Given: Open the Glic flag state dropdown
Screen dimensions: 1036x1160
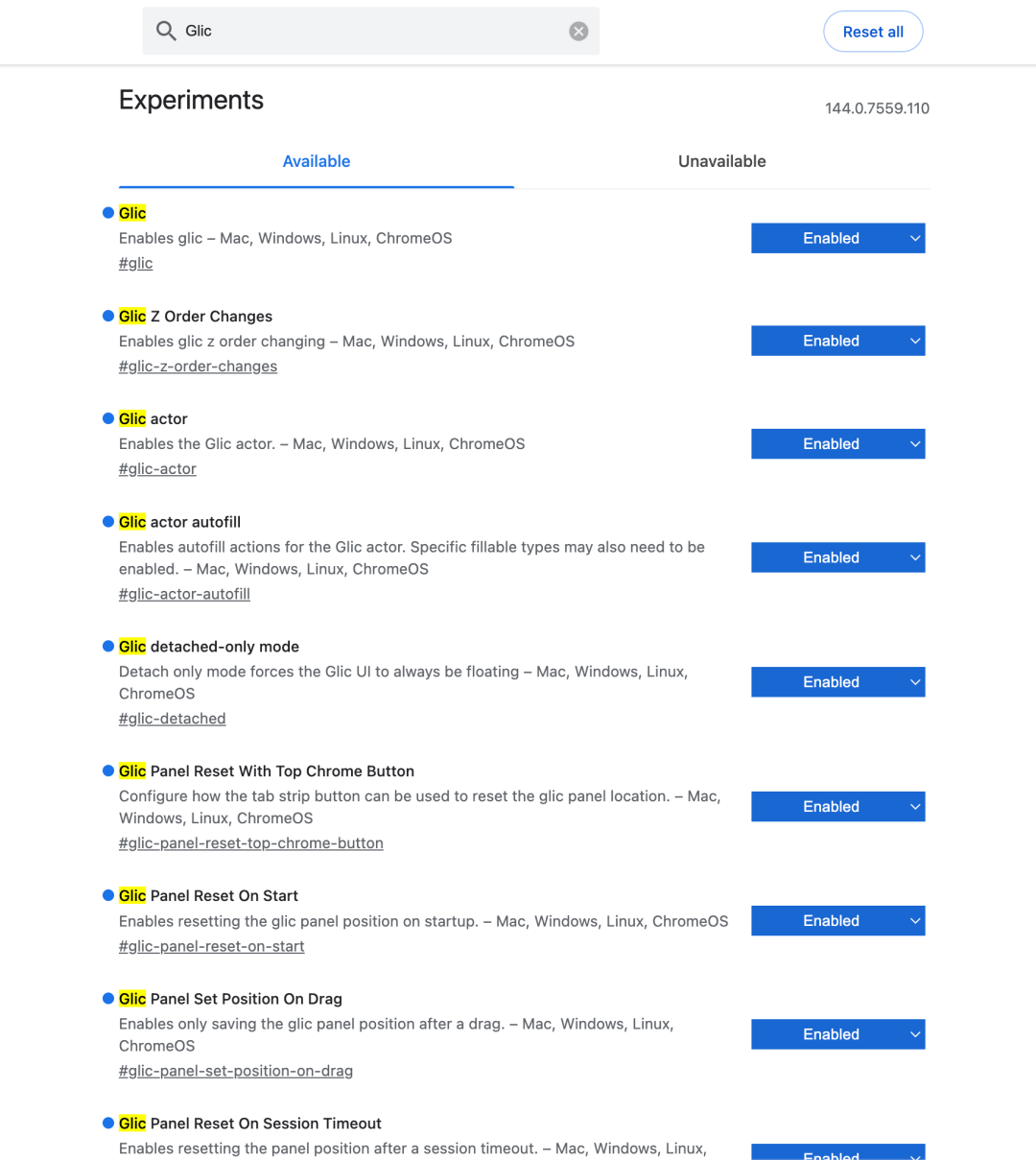Looking at the screenshot, I should pyautogui.click(x=837, y=238).
